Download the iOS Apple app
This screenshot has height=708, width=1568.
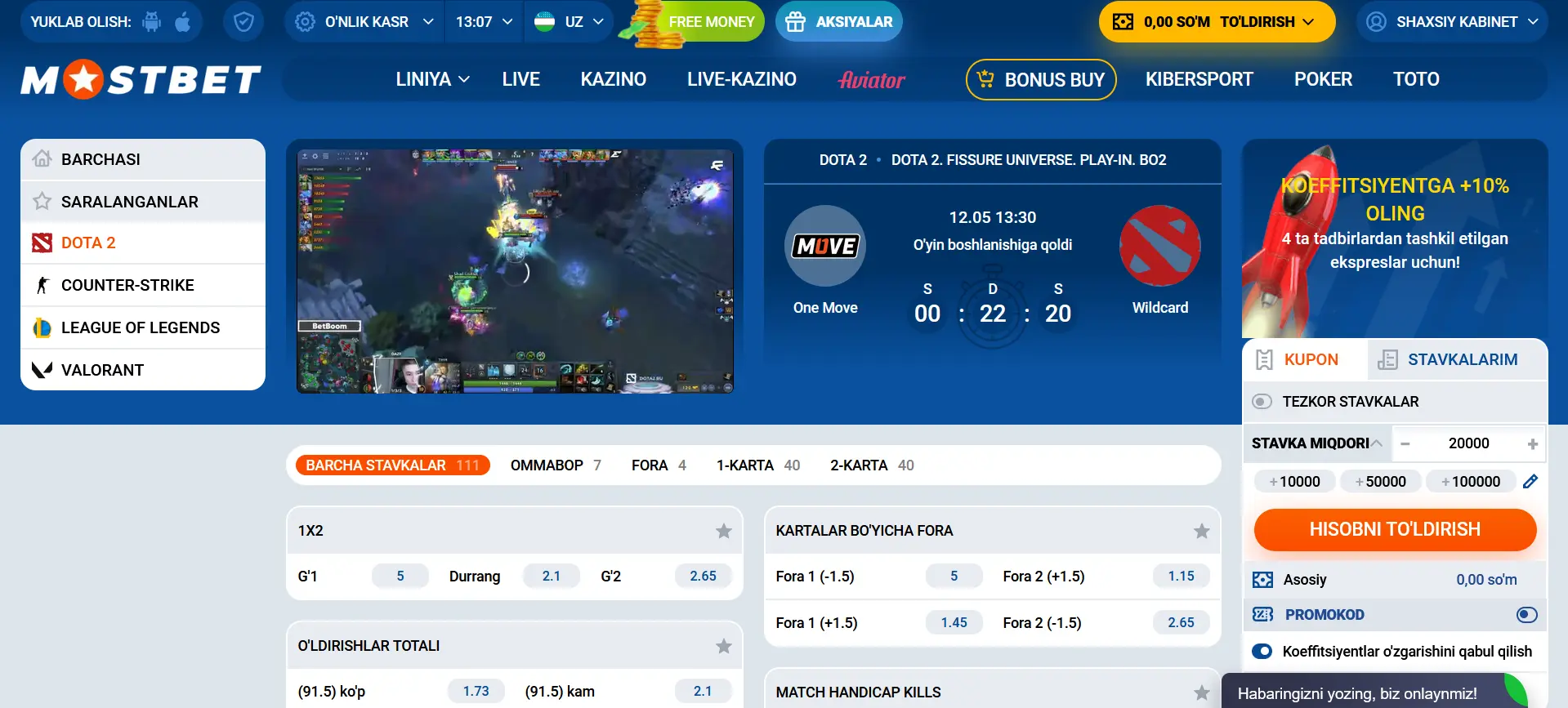tap(183, 22)
